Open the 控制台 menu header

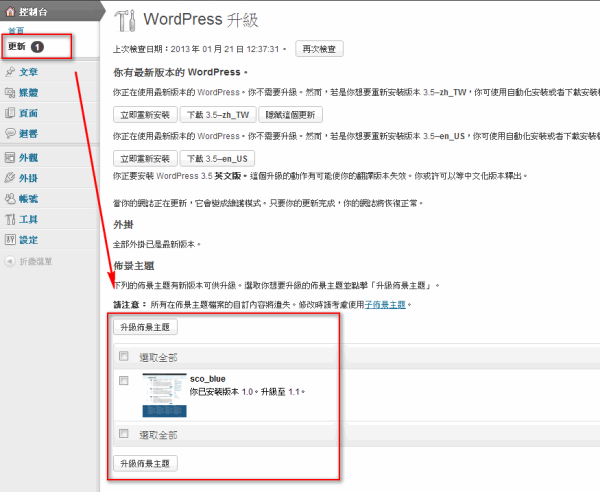click(50, 11)
